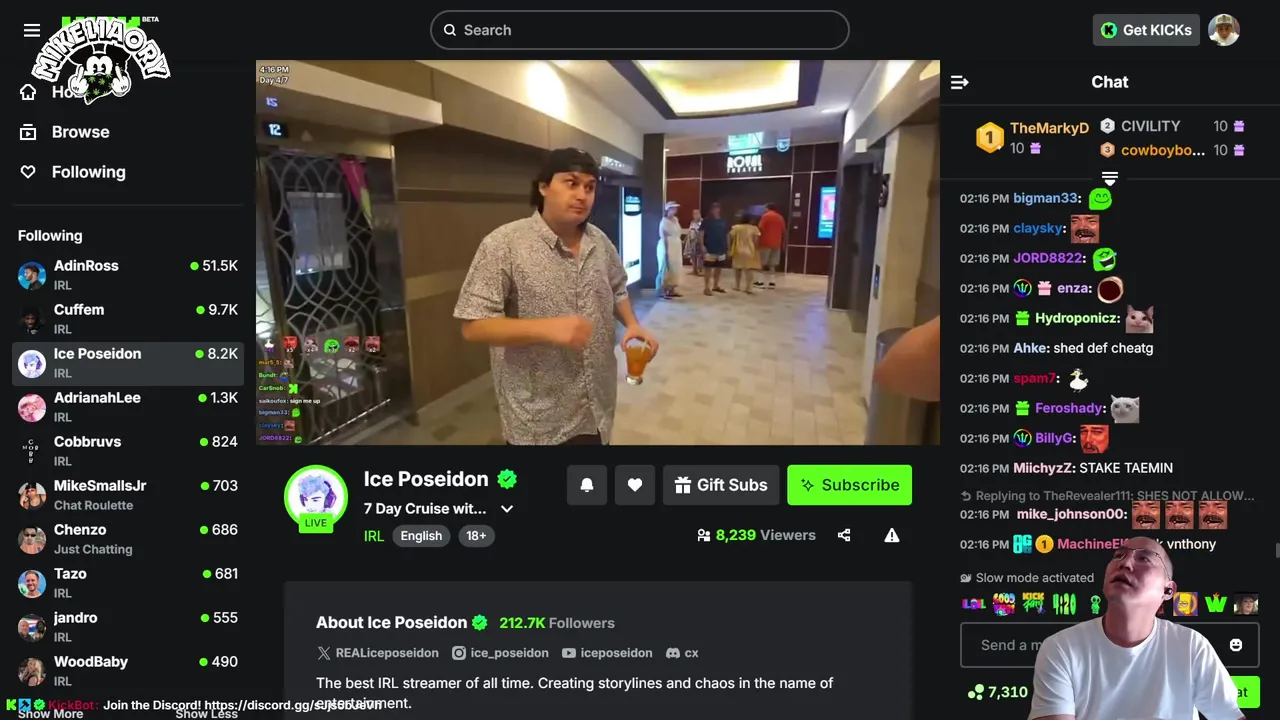Image resolution: width=1280 pixels, height=720 pixels.
Task: Click in the Search field
Action: point(640,30)
